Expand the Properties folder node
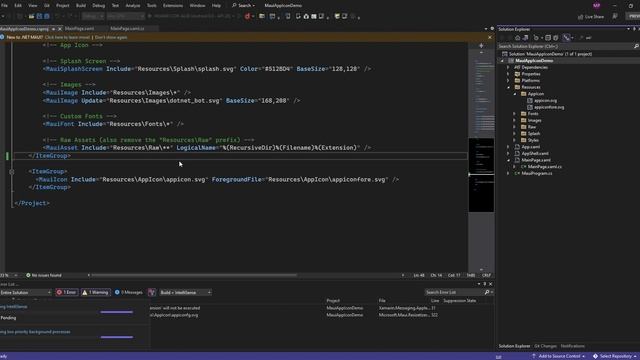 508,74
